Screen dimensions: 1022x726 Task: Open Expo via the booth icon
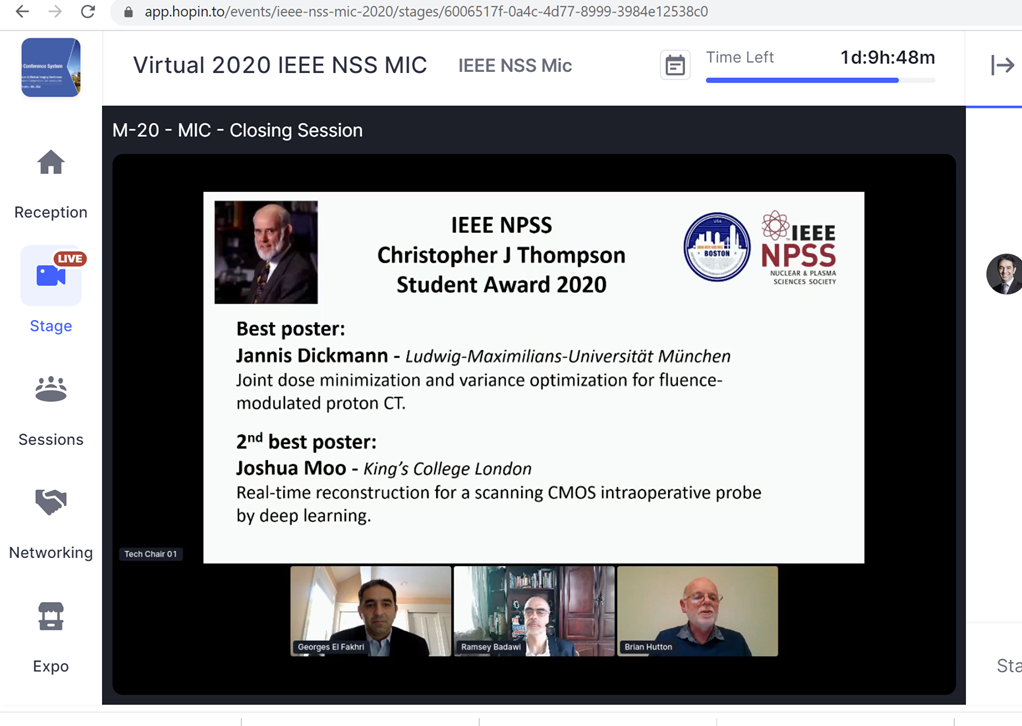[51, 616]
